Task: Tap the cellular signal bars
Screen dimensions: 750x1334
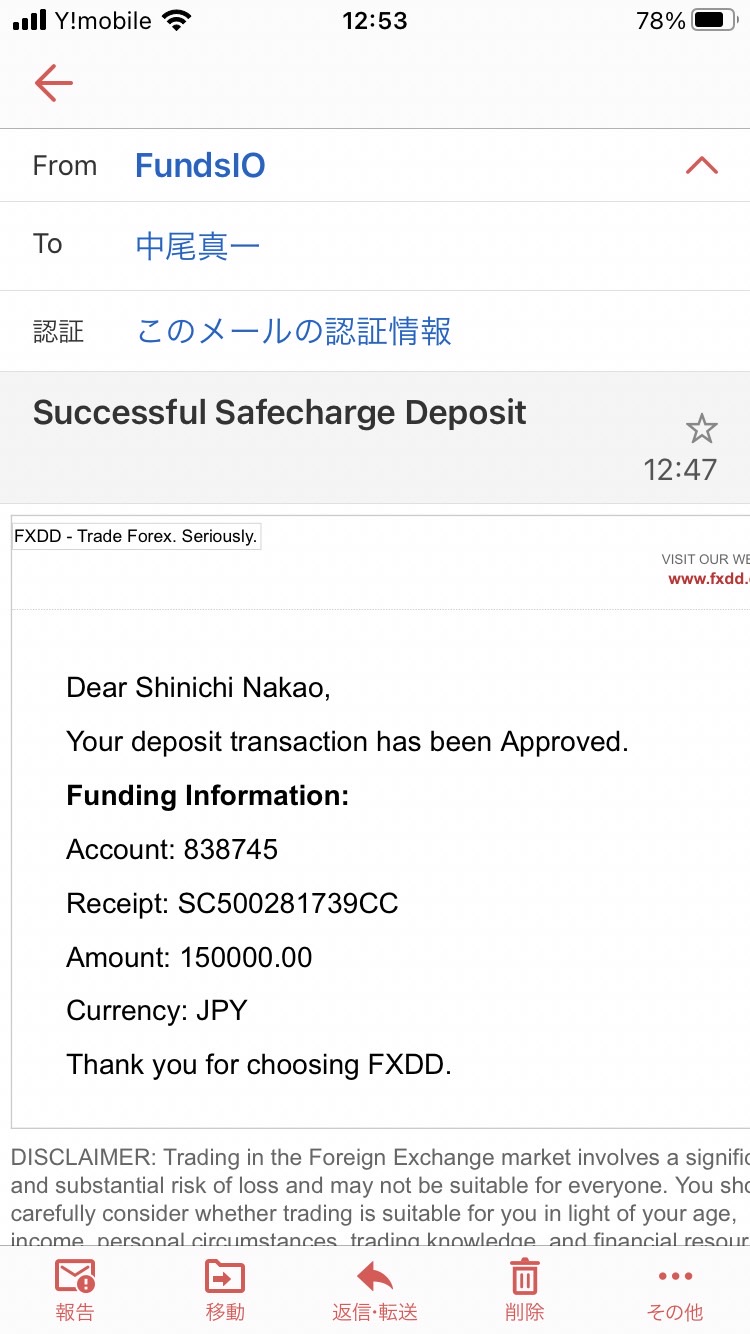Action: tap(30, 20)
